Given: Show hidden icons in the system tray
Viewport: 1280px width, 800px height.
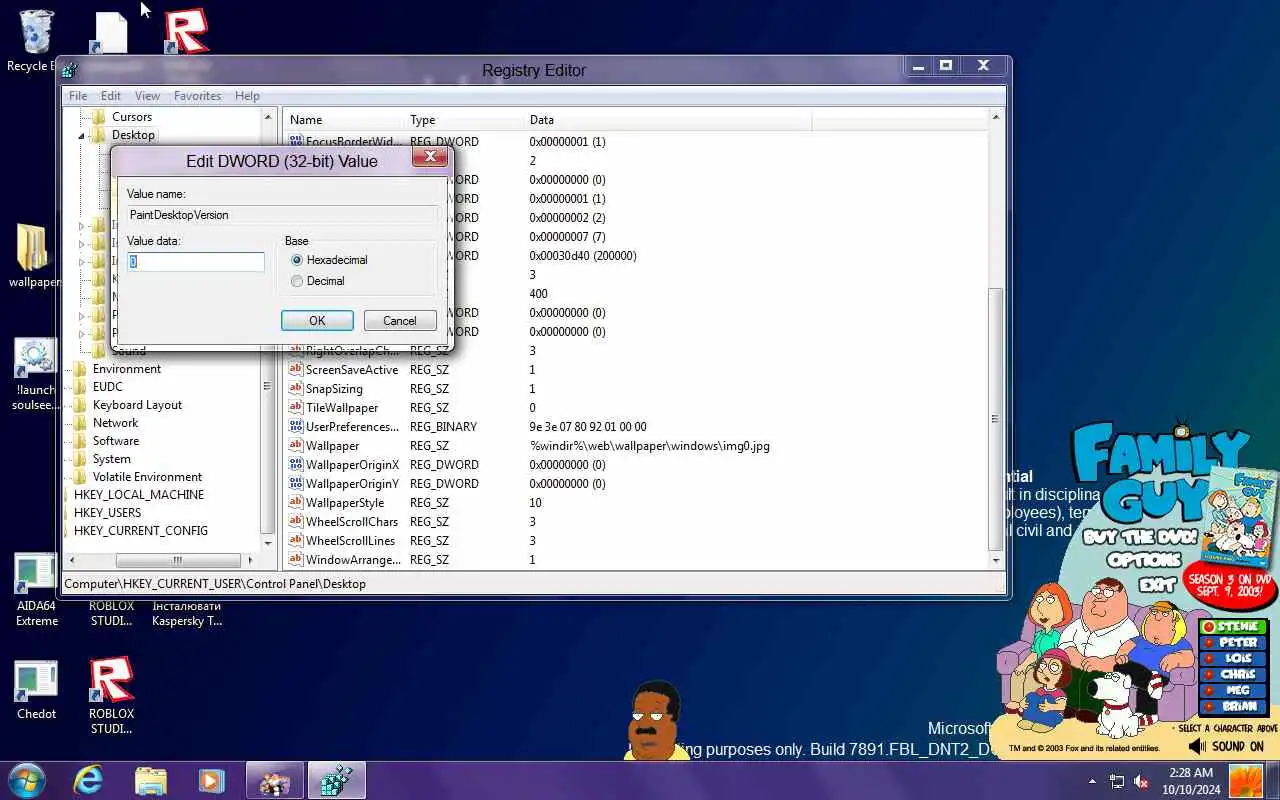Looking at the screenshot, I should point(1091,781).
